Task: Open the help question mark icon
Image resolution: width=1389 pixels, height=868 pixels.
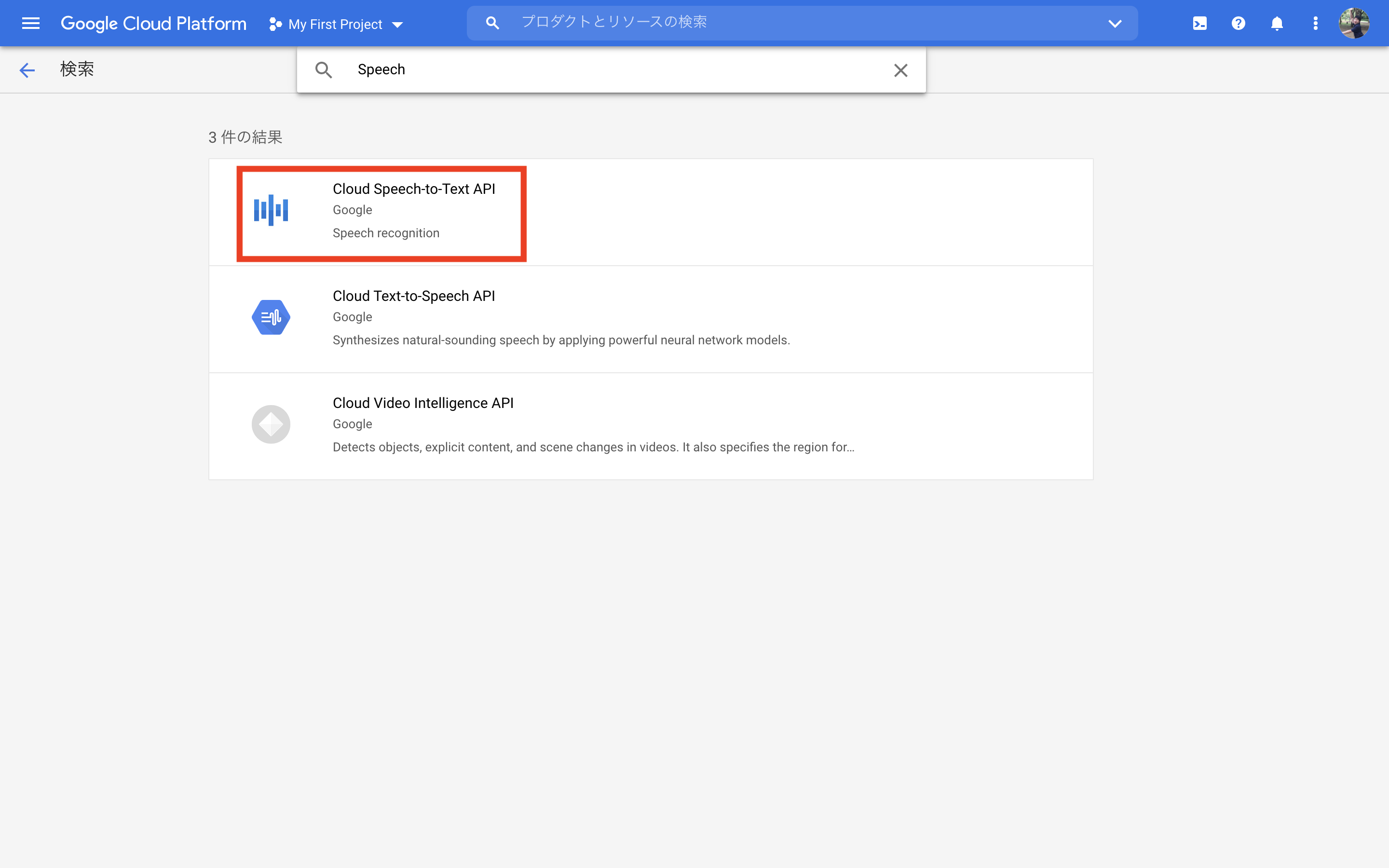Action: click(1238, 24)
